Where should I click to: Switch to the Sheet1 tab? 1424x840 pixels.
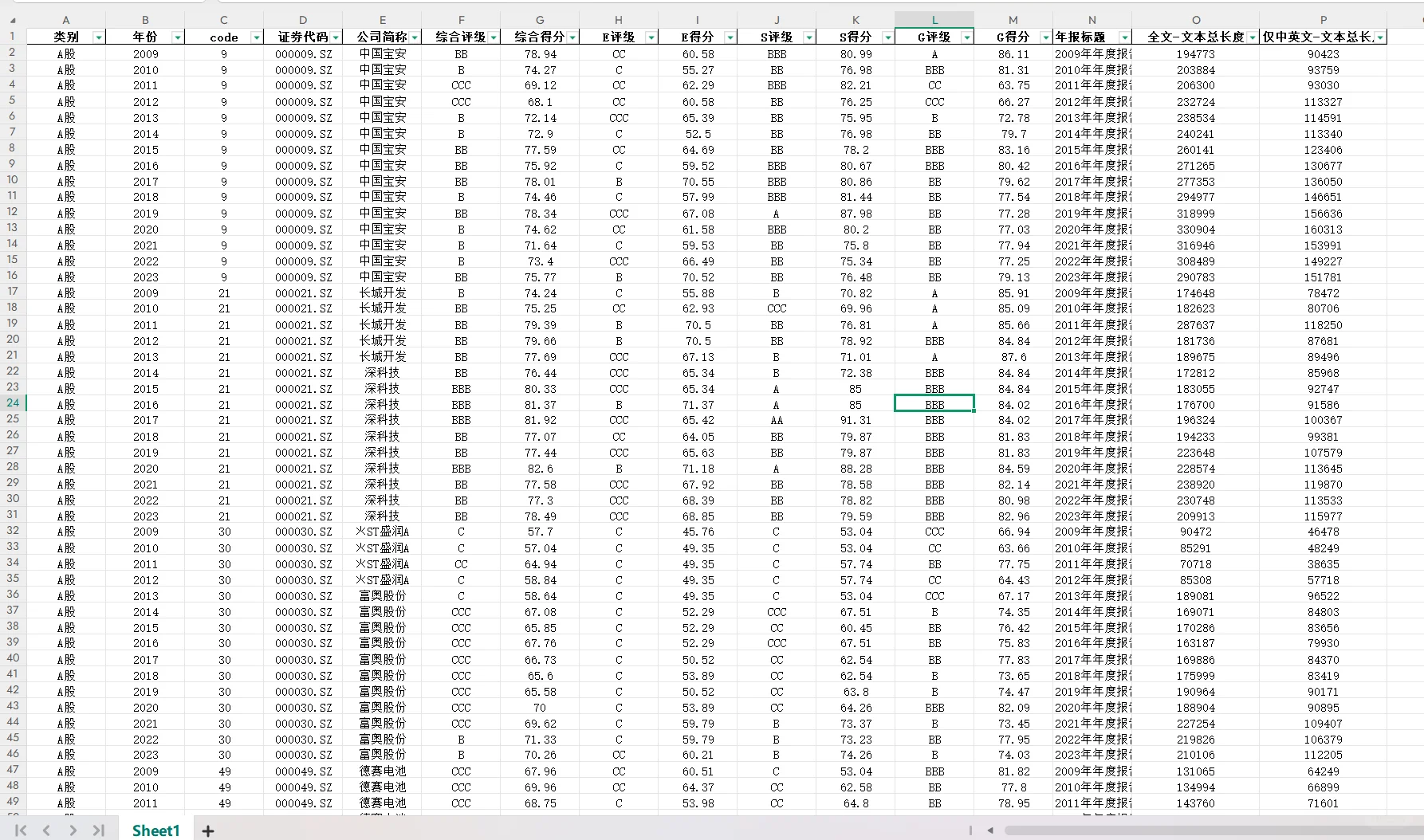(155, 830)
